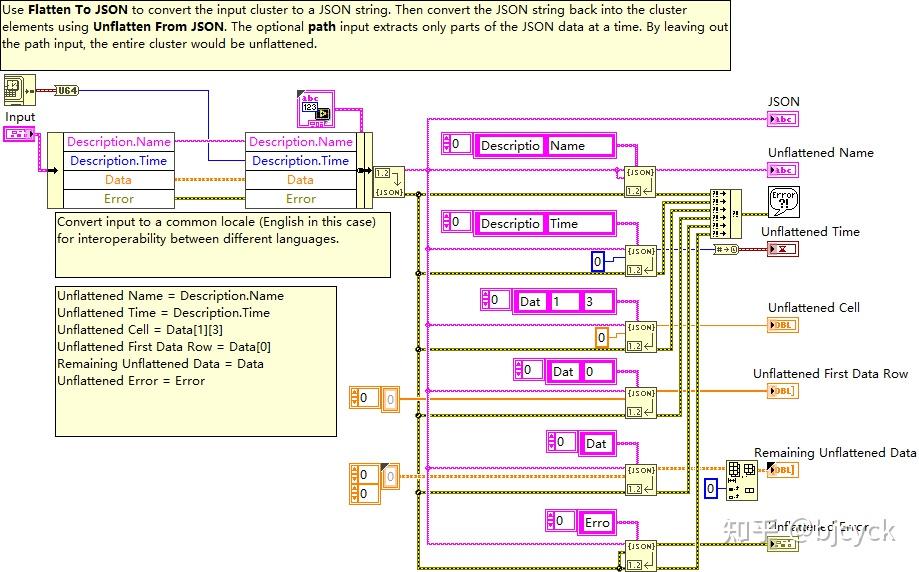This screenshot has width=919, height=572.
Task: Select Description.Name in the Unbundle By Name
Action: click(118, 142)
